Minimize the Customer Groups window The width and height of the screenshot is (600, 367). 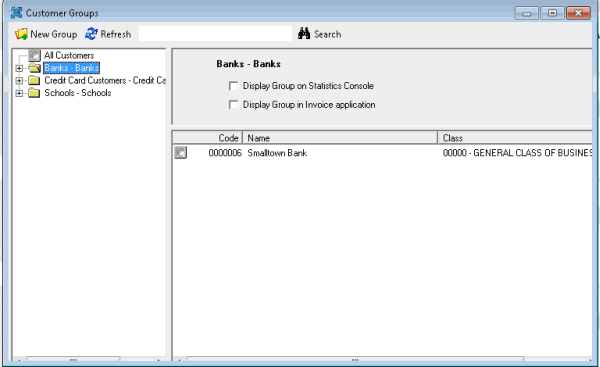pyautogui.click(x=527, y=13)
